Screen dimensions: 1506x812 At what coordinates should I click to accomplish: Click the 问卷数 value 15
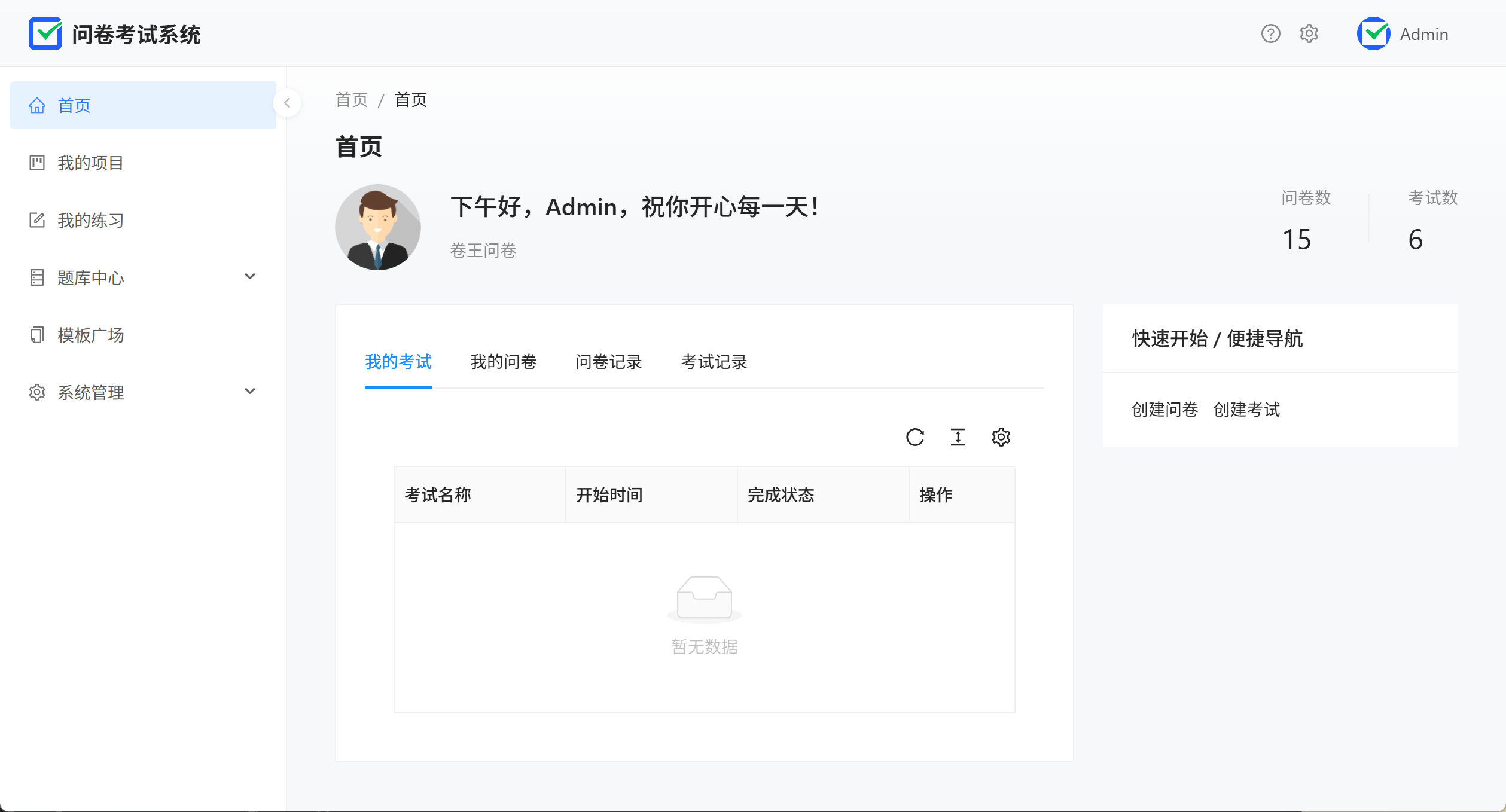pyautogui.click(x=1297, y=240)
